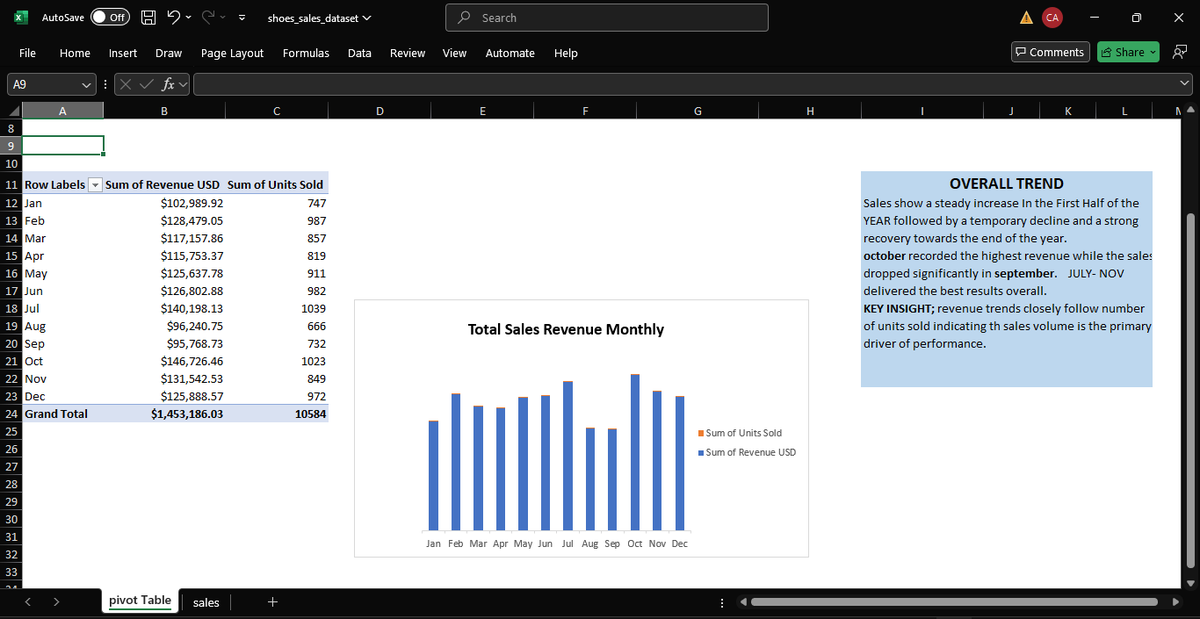Click next sheet navigation arrow
The image size is (1200, 619).
[x=56, y=602]
